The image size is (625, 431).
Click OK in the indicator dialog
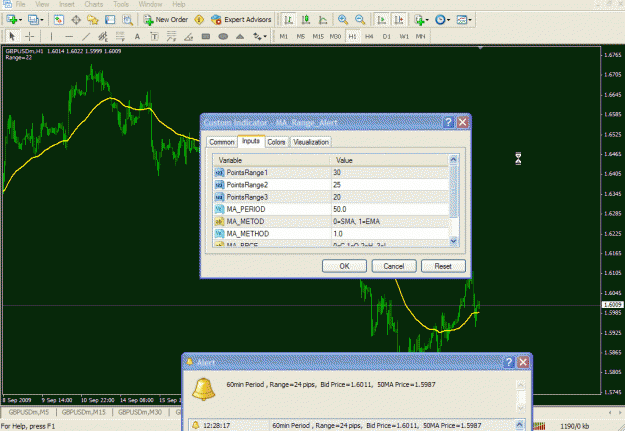point(344,266)
